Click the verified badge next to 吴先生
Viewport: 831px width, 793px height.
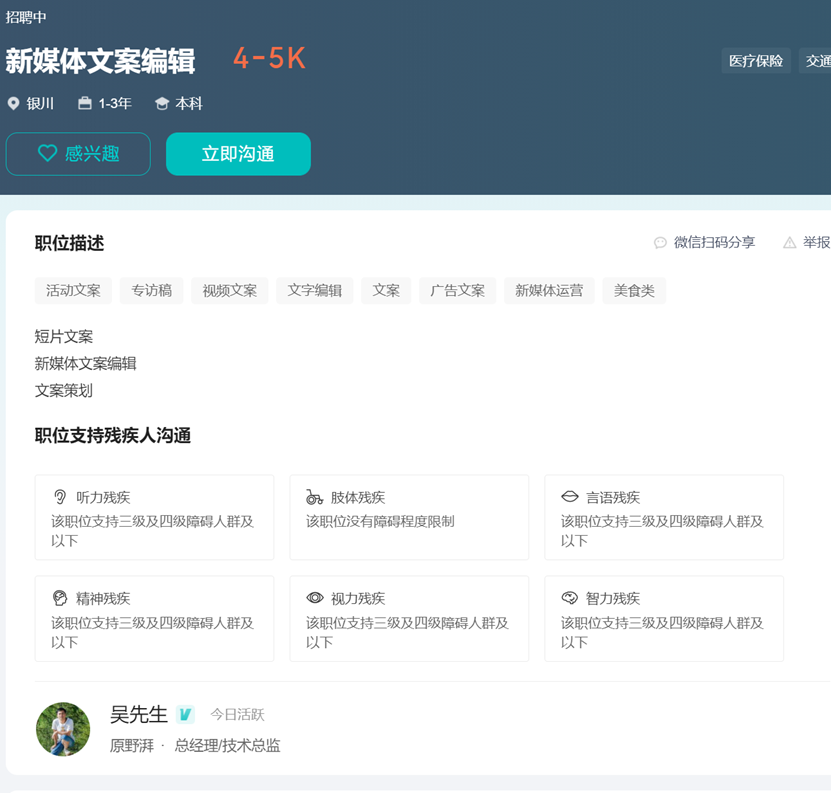(185, 714)
